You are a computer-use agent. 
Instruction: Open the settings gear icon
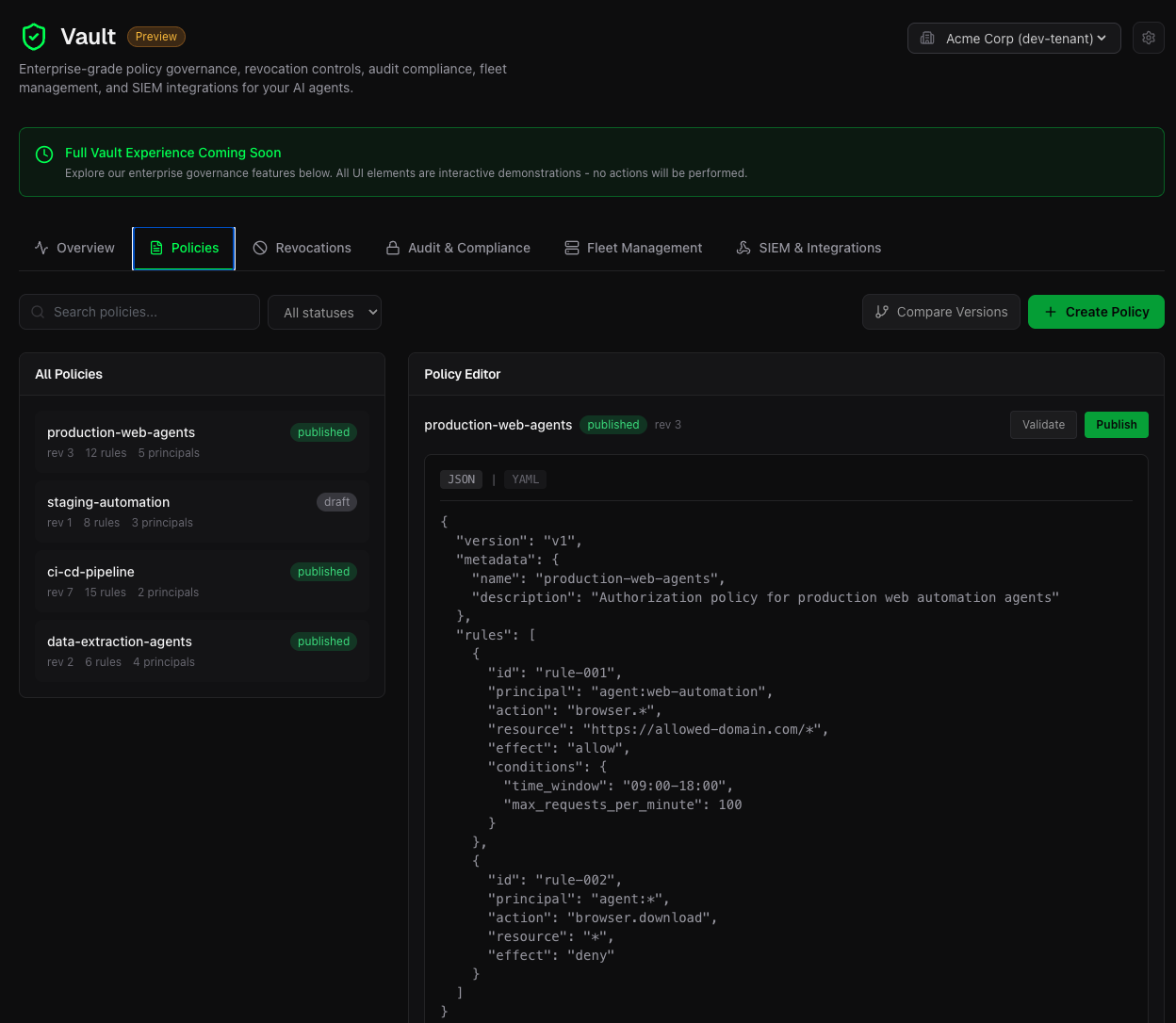pos(1148,38)
